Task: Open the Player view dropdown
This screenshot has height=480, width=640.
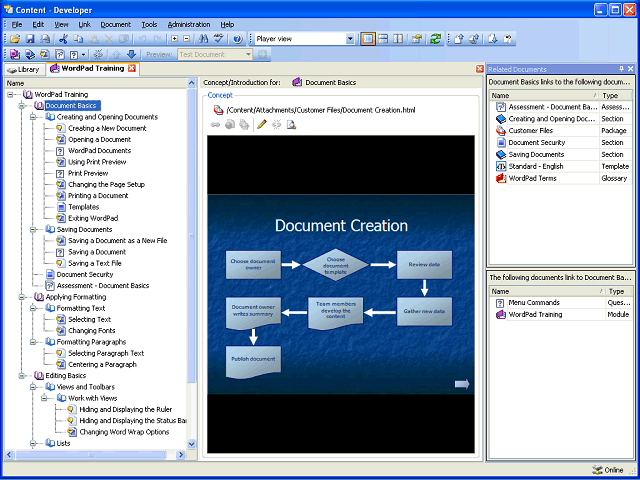Action: point(350,39)
